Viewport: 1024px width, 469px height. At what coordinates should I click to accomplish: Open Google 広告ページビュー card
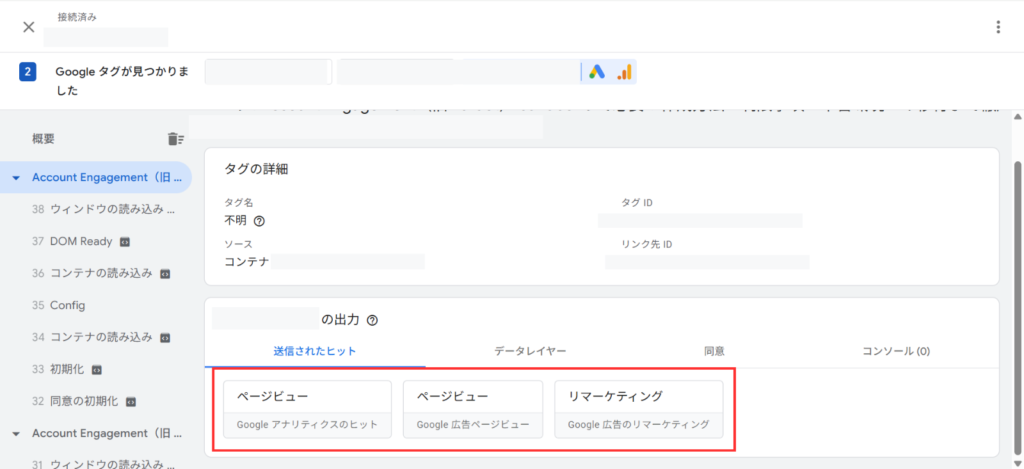[x=473, y=409]
